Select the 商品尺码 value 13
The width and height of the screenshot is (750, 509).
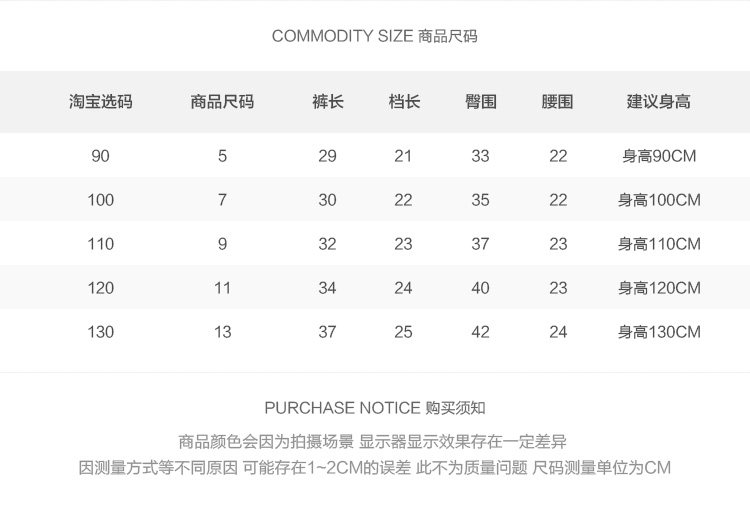coord(222,332)
